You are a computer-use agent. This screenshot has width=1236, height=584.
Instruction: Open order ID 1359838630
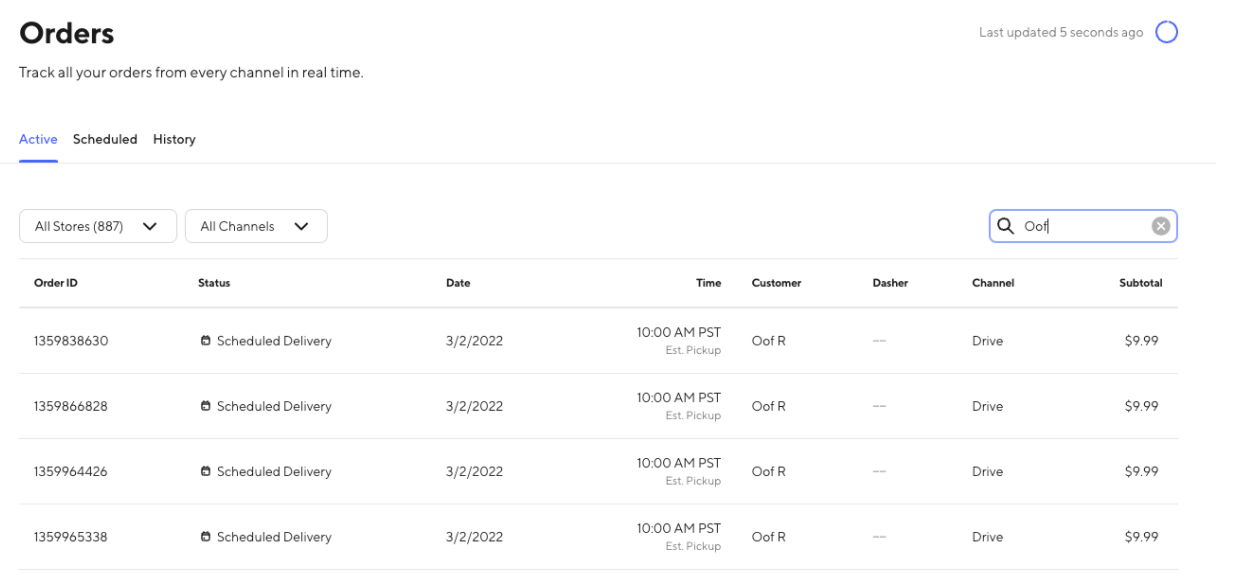point(71,341)
